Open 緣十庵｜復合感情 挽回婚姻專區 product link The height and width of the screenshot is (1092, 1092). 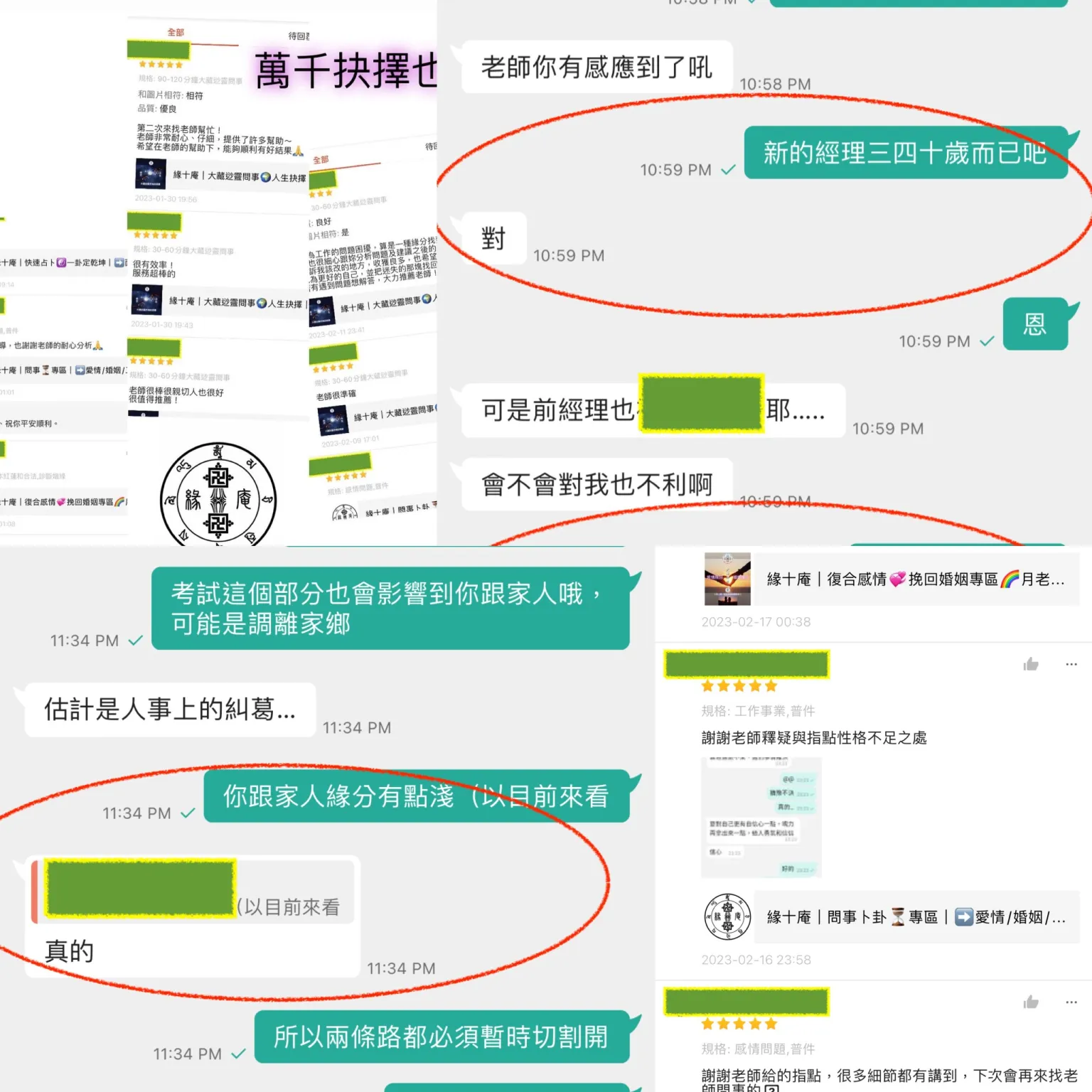tap(916, 579)
